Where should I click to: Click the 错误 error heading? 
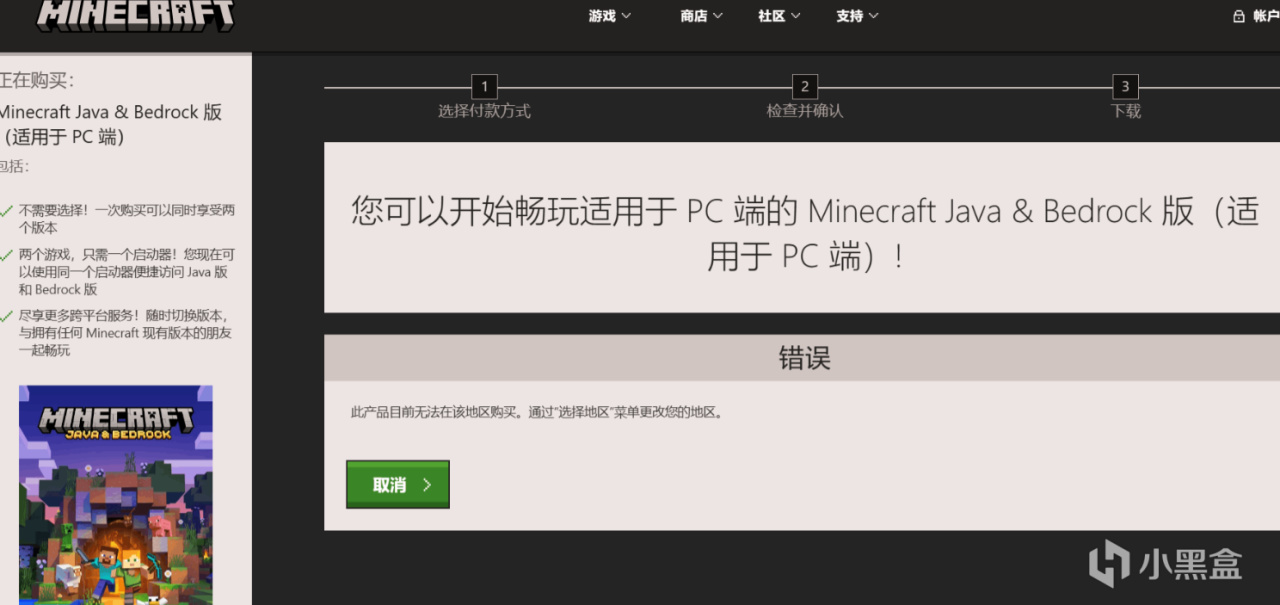[x=805, y=358]
